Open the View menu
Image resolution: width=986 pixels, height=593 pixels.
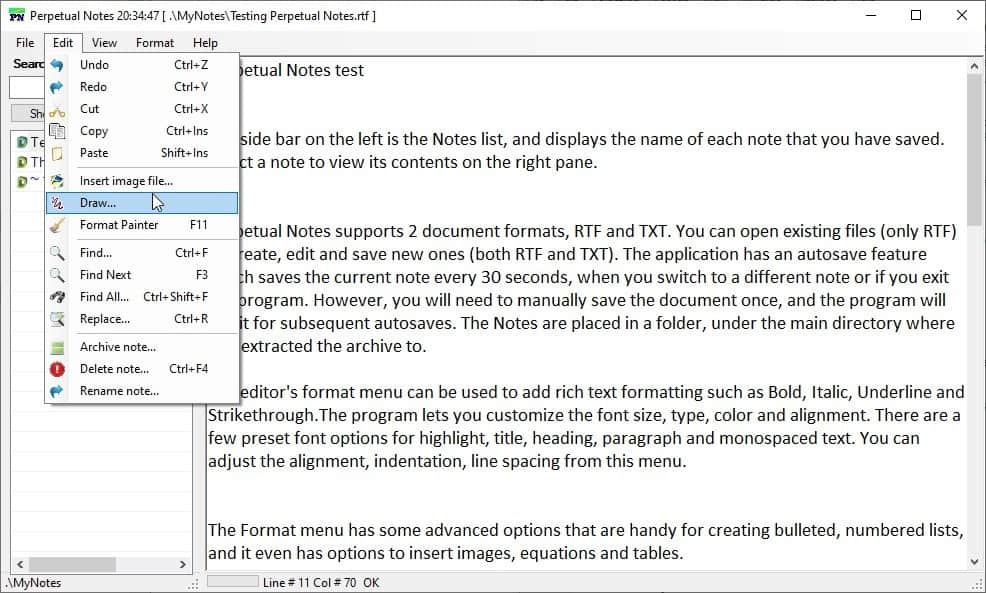click(104, 43)
